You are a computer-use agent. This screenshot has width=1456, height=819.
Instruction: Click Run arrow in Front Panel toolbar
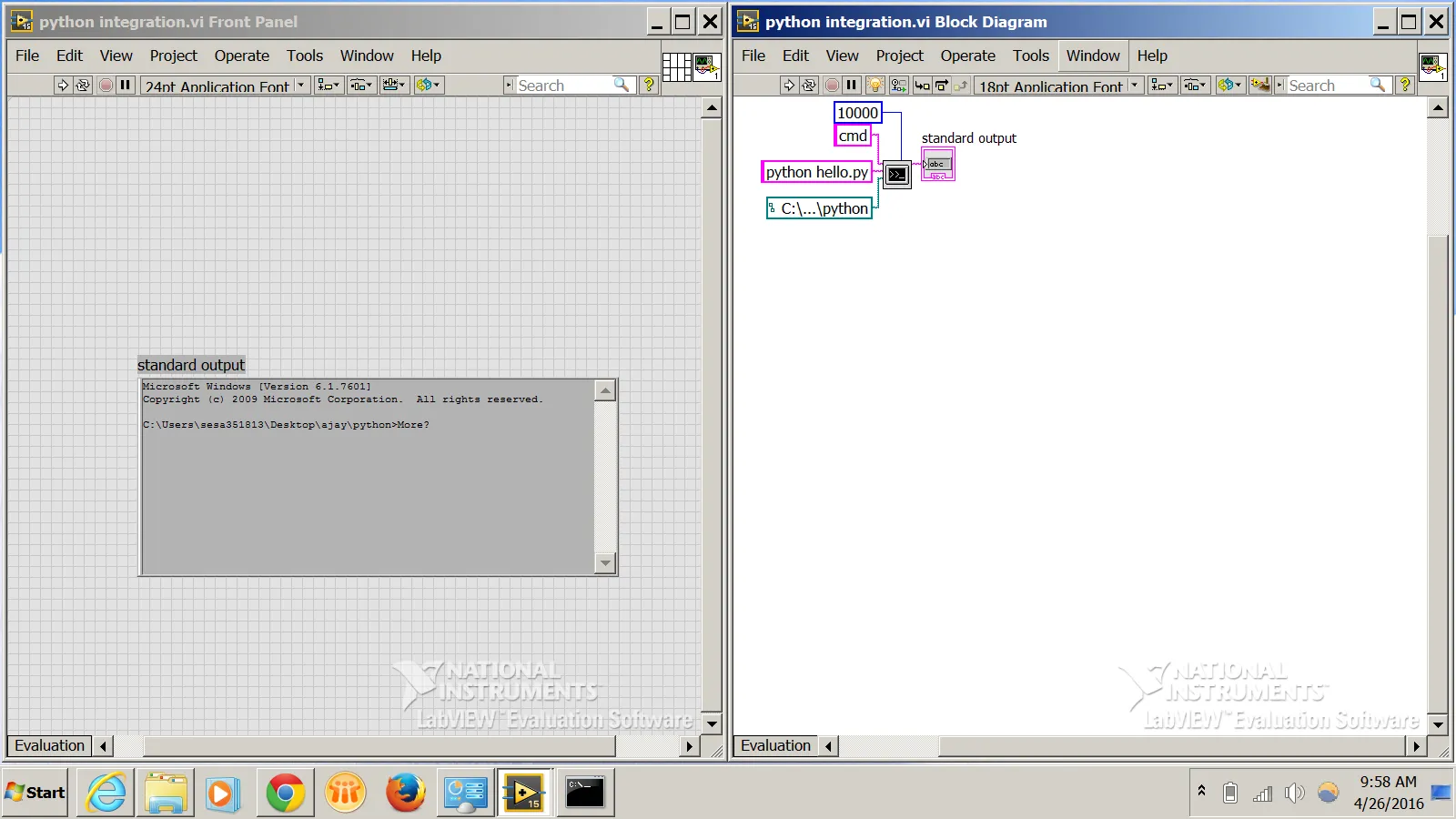click(x=63, y=85)
